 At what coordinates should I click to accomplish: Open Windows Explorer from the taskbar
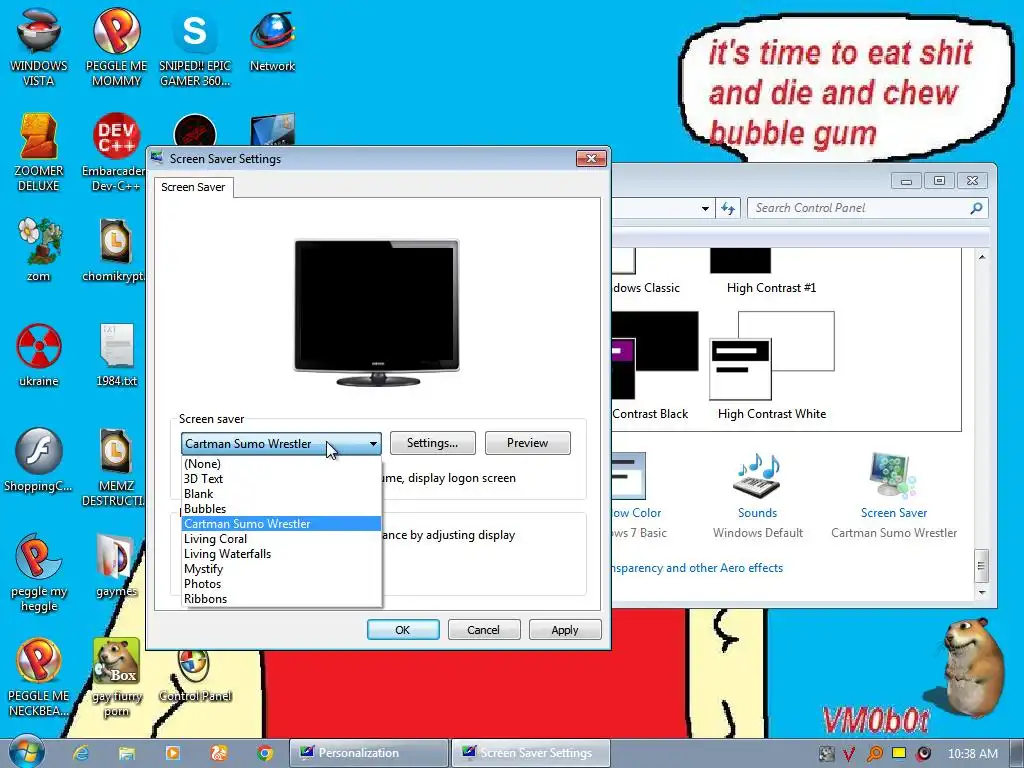[126, 753]
